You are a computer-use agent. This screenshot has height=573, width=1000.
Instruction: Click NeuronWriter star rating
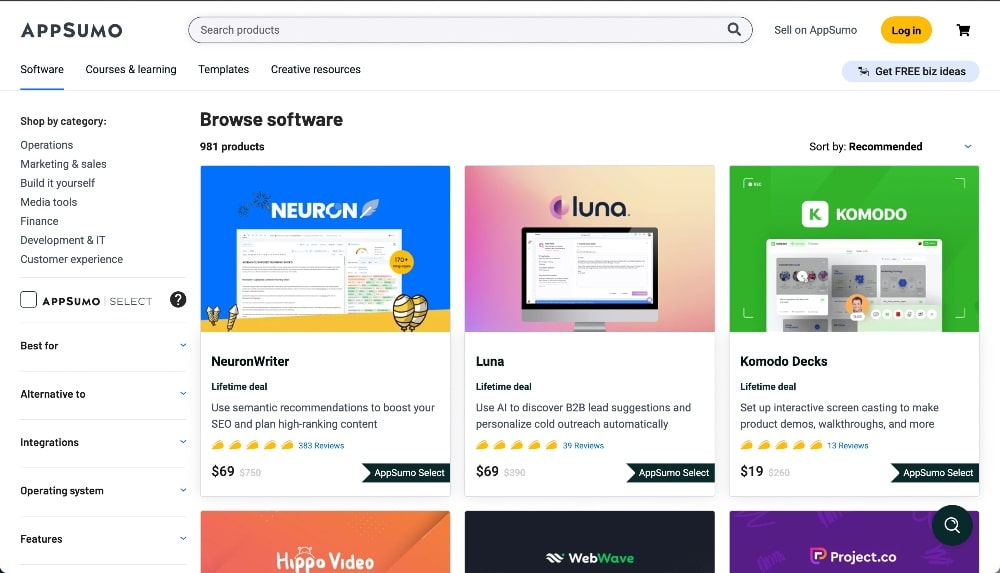click(x=253, y=445)
